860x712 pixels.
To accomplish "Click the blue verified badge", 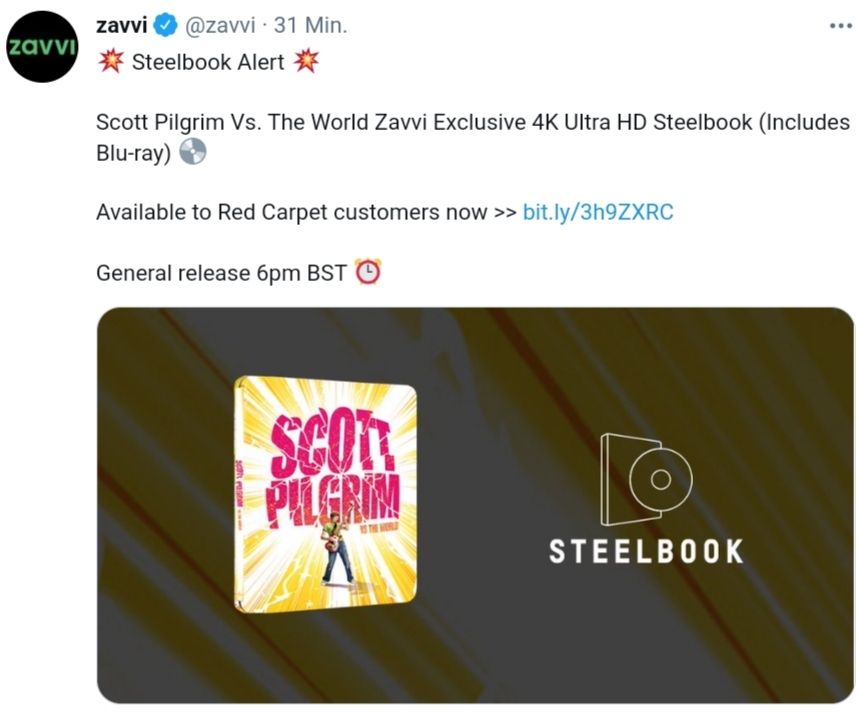I will pos(165,25).
